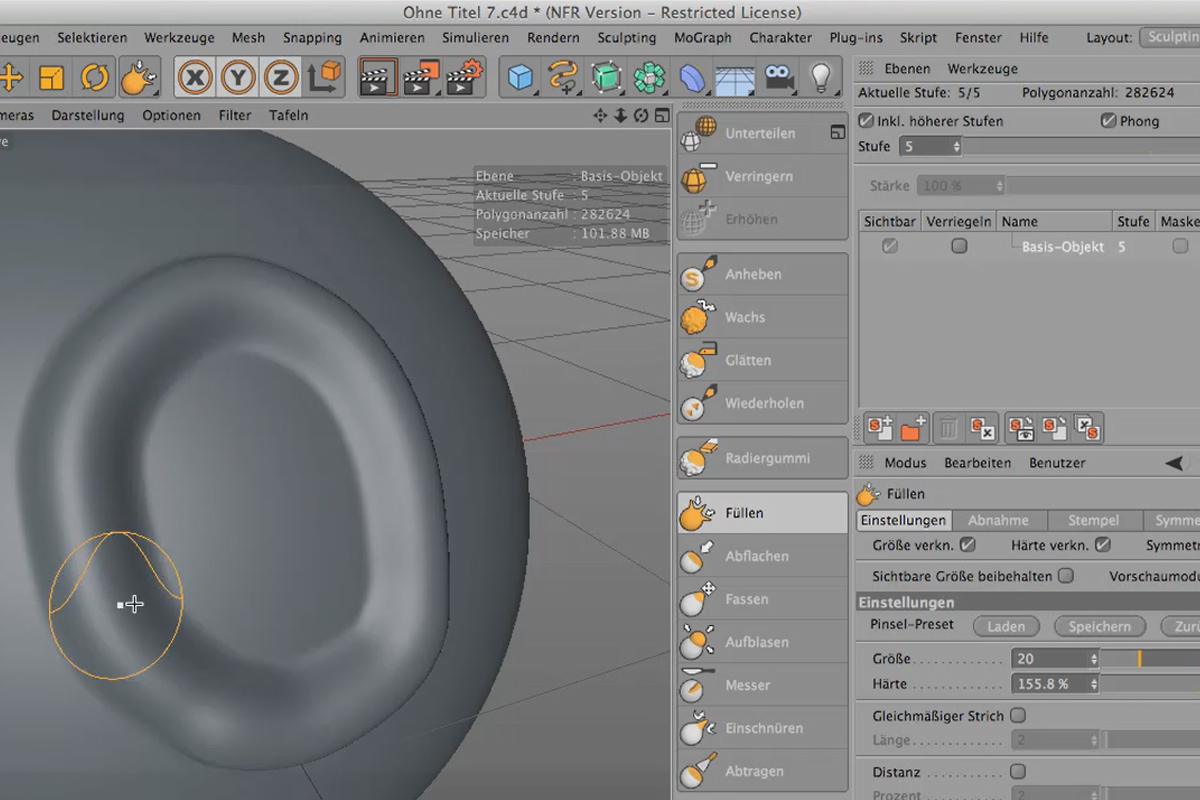
Task: Click the Speichern button
Action: (1099, 626)
